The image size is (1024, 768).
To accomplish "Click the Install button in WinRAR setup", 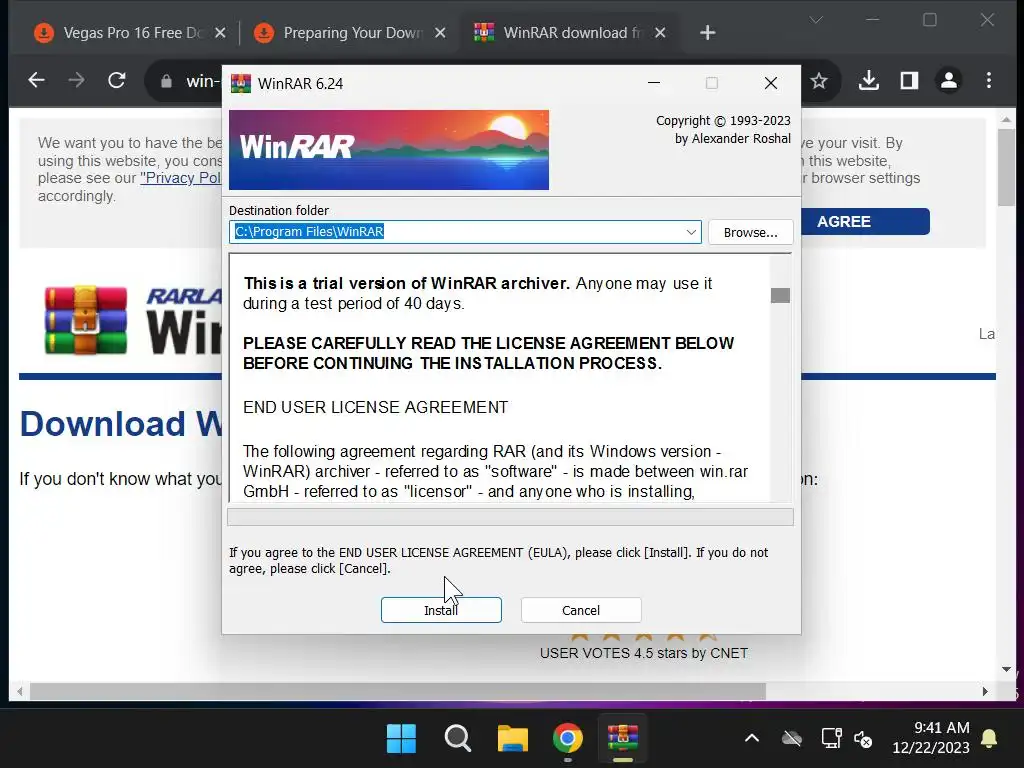I will pos(441,610).
